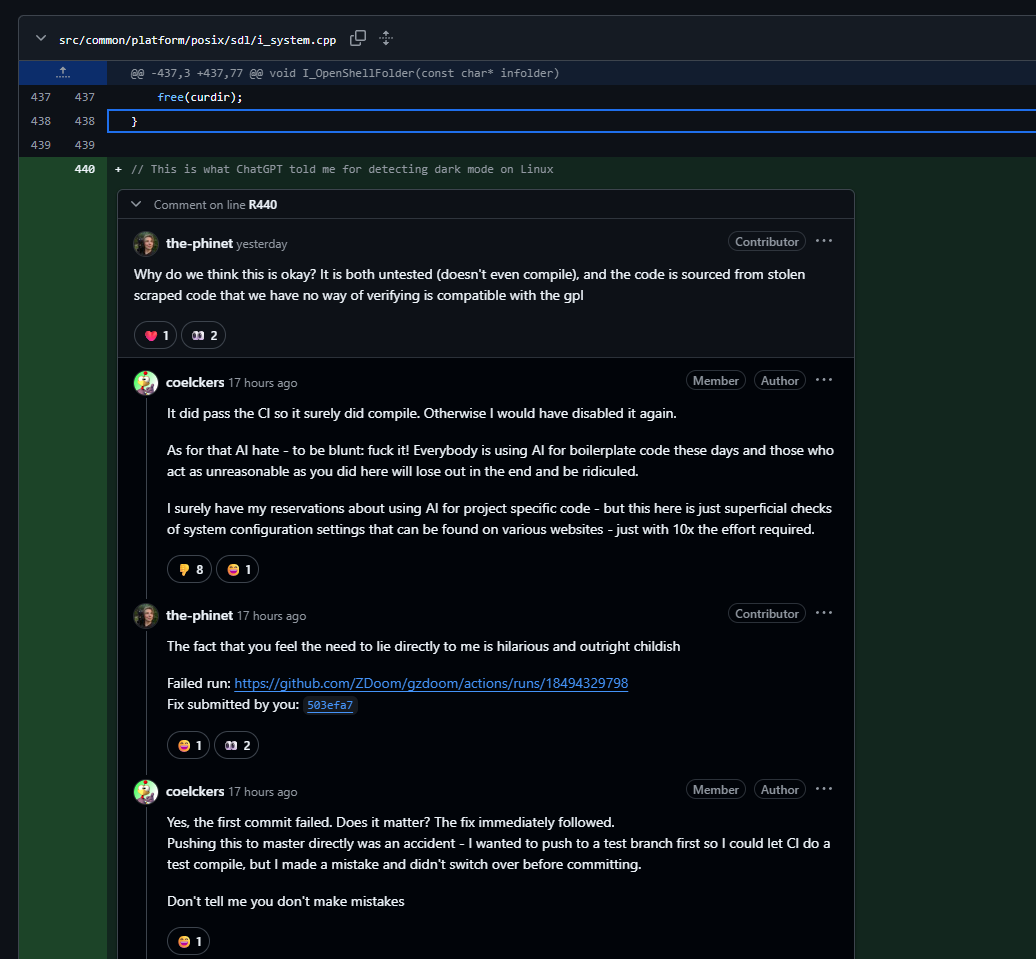
Task: Expand hidden lines above line 437
Action: [63, 73]
